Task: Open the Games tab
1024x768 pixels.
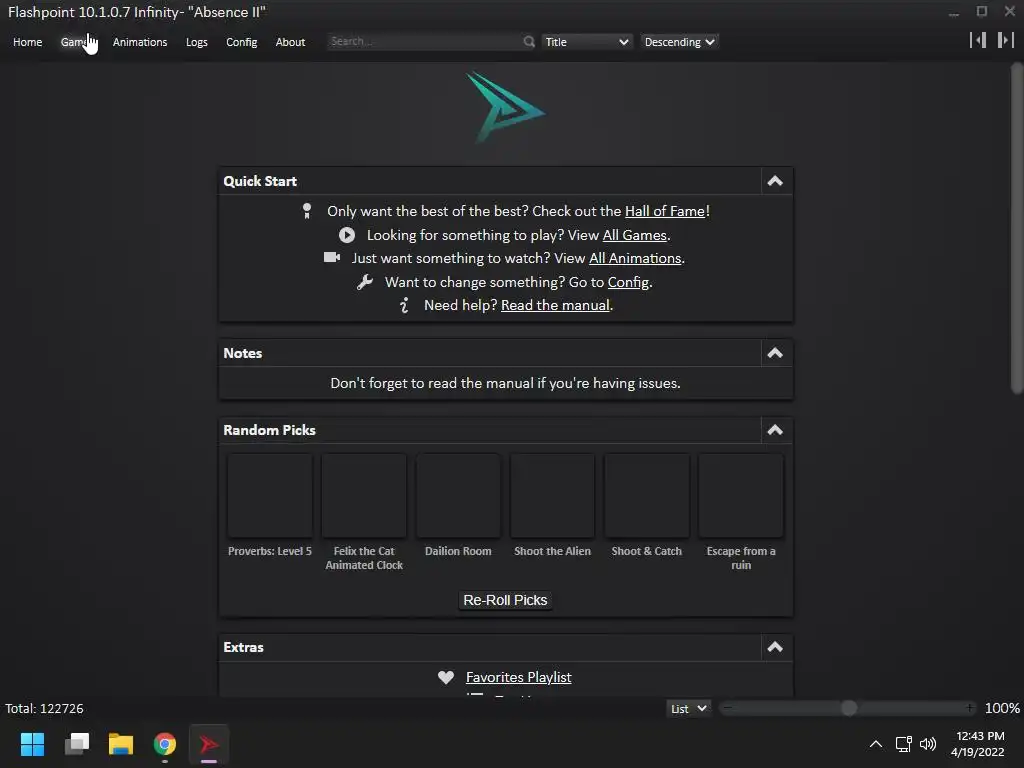Action: pos(76,42)
